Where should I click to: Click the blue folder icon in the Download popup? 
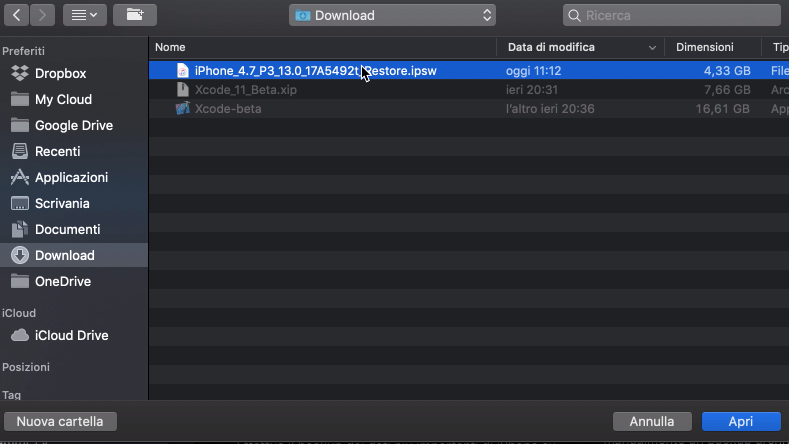tap(302, 16)
